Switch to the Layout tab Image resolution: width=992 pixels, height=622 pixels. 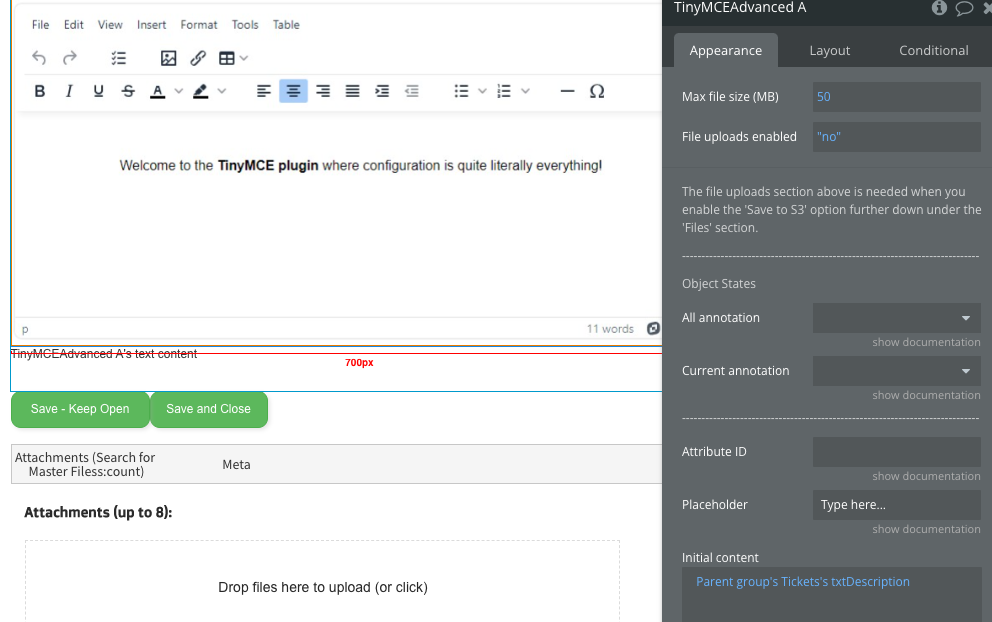(x=830, y=49)
